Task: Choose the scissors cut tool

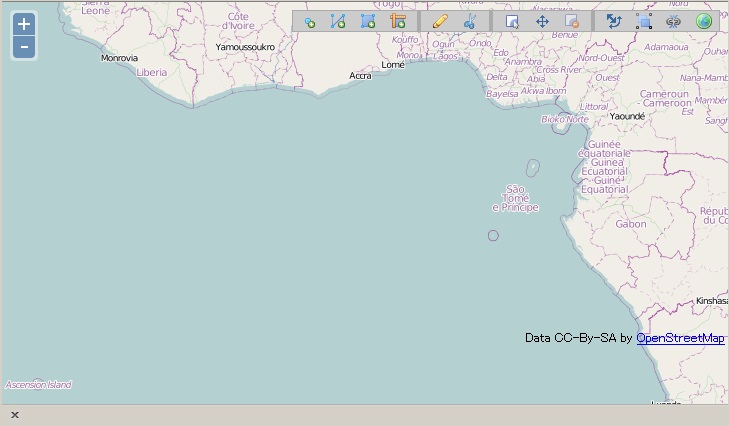Action: tap(469, 22)
